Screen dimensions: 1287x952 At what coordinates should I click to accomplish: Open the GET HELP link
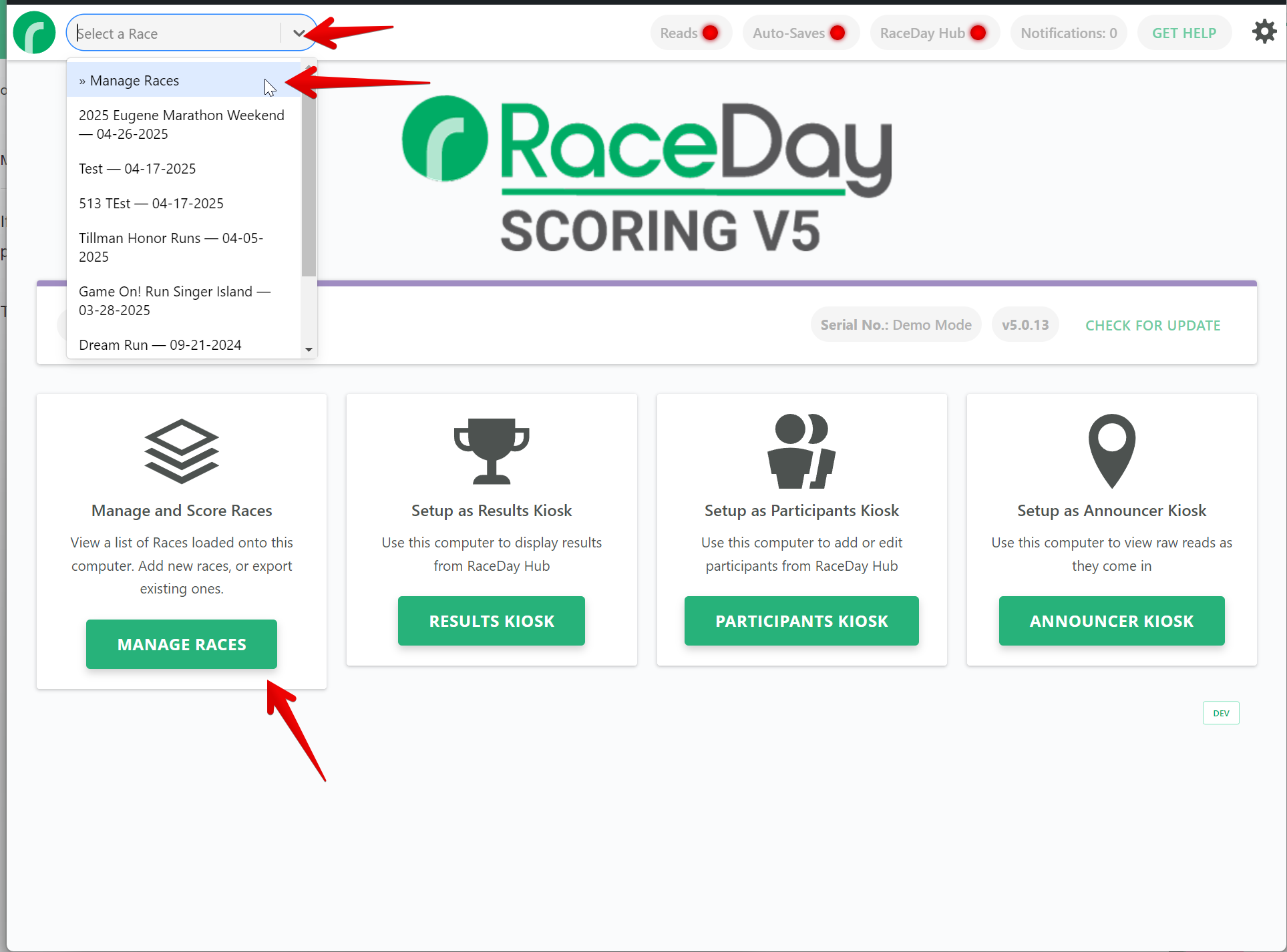tap(1183, 33)
